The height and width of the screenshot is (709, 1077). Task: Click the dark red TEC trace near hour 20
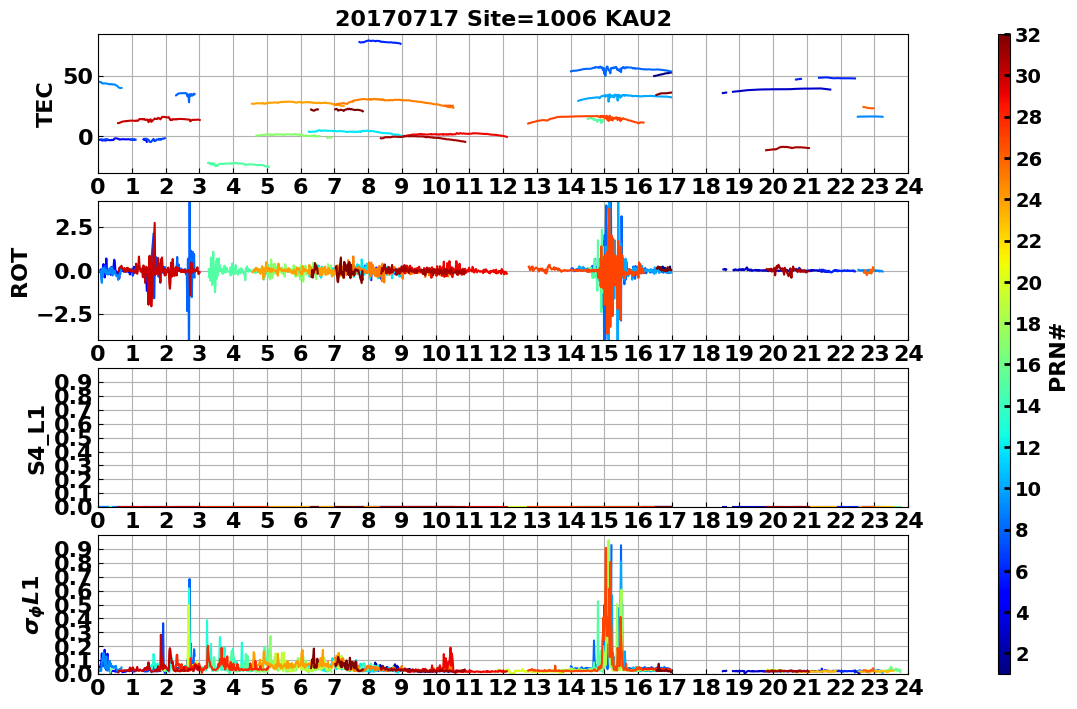click(x=787, y=148)
